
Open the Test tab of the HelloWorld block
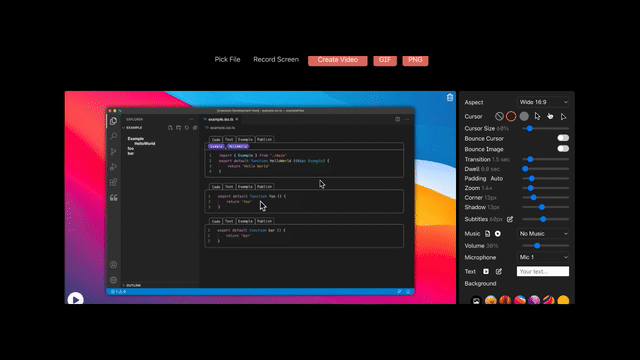coord(229,140)
